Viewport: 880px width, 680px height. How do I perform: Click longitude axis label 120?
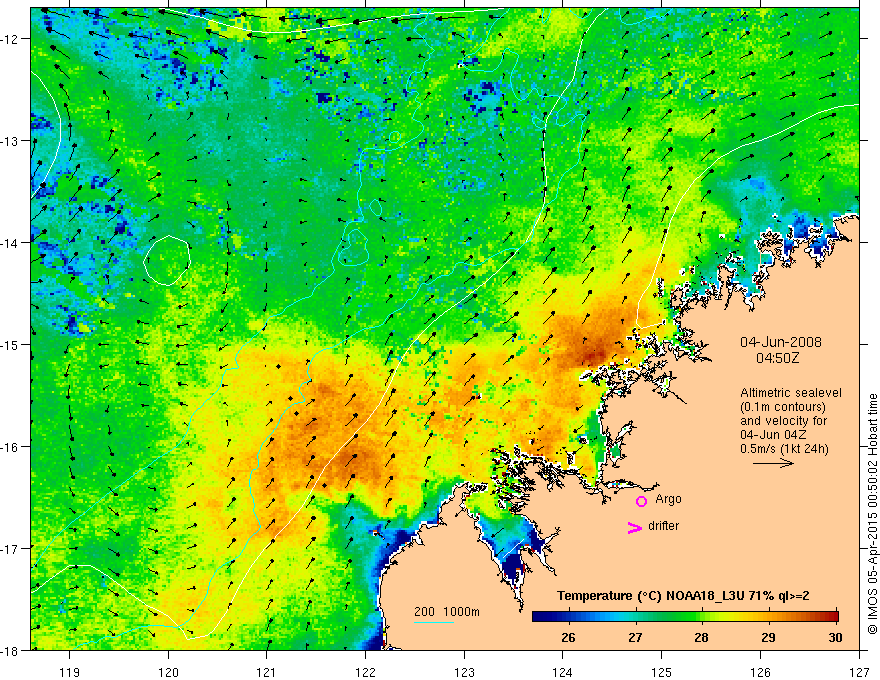click(x=168, y=672)
